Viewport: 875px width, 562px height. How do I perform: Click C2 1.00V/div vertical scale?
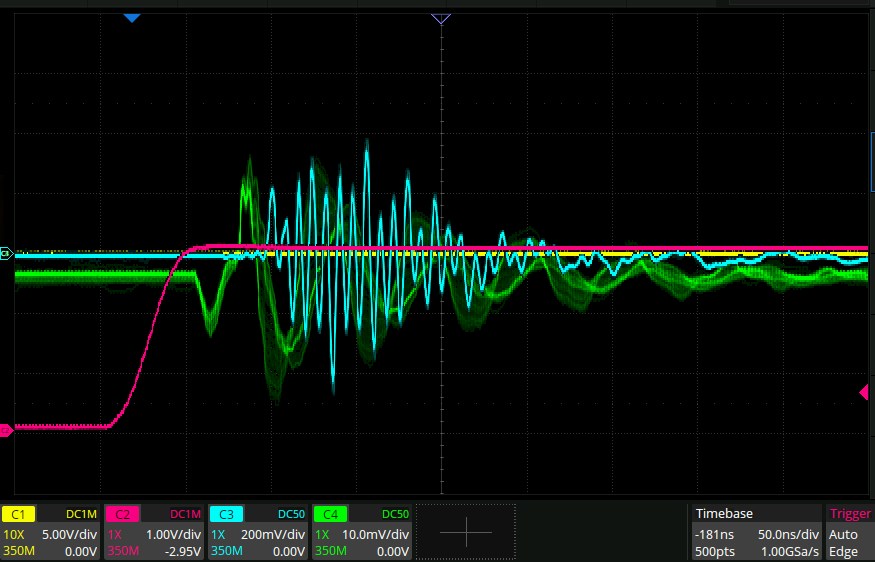[x=172, y=535]
